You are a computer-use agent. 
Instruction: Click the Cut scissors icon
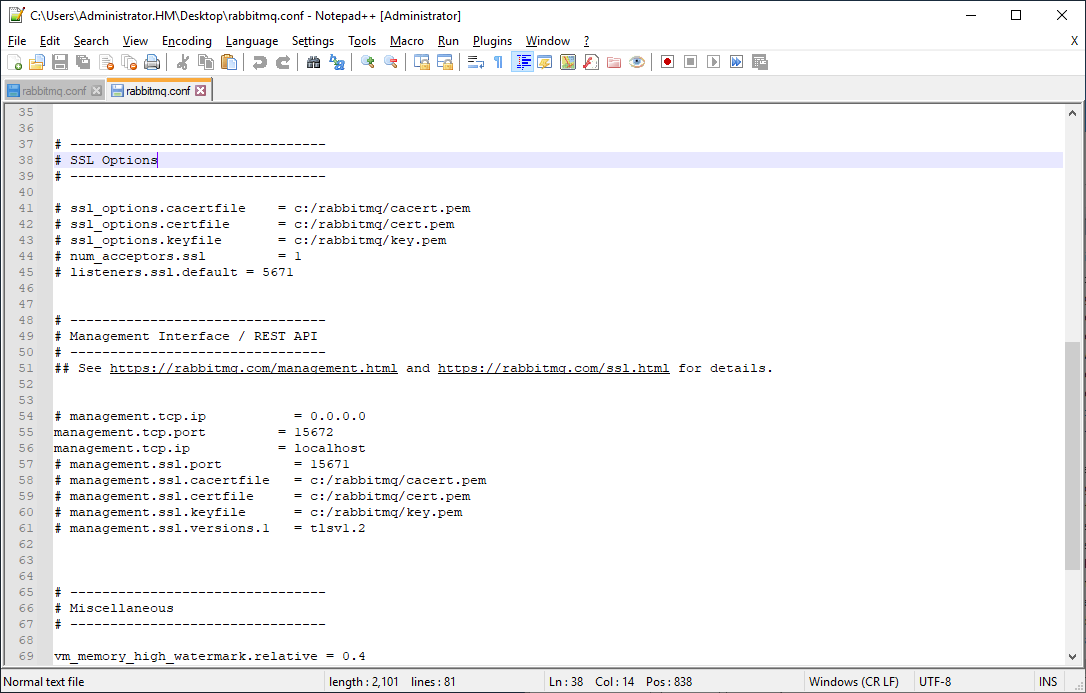183,62
